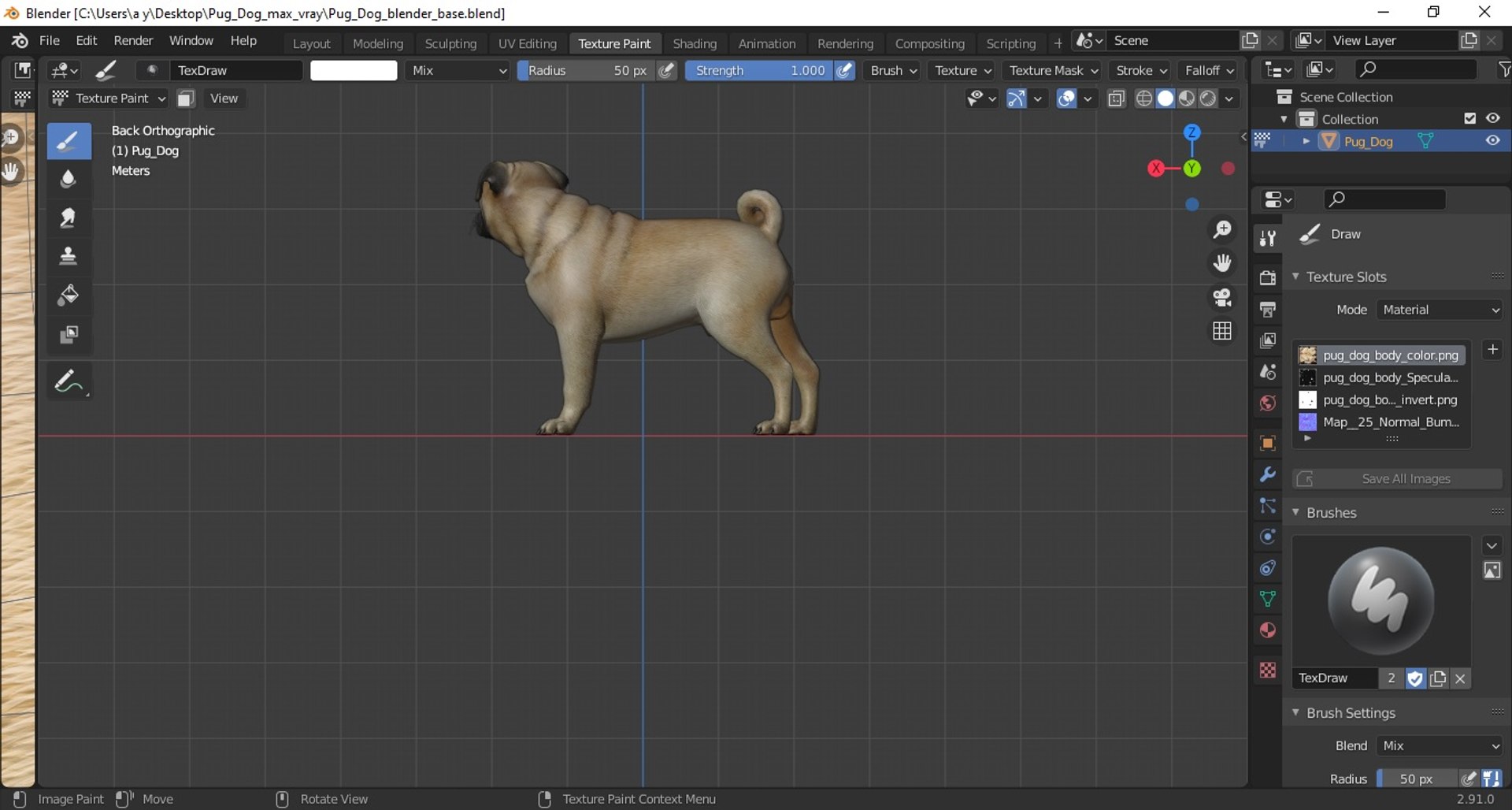
Task: Toggle X-ray display
Action: pos(1116,98)
